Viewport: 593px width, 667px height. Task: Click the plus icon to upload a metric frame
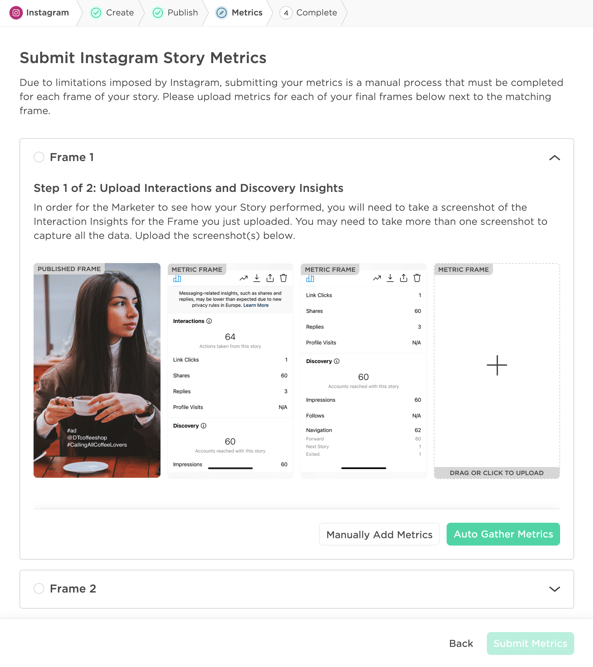(x=496, y=365)
